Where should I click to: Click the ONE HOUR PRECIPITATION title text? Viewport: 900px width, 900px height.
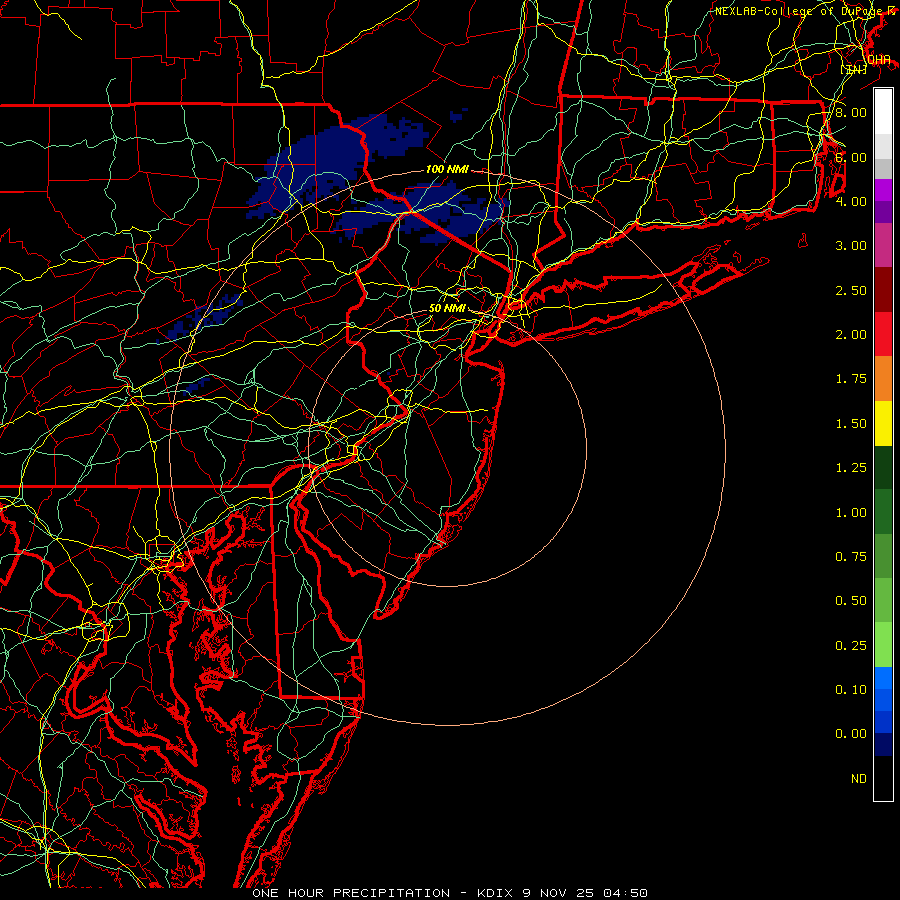pyautogui.click(x=351, y=893)
